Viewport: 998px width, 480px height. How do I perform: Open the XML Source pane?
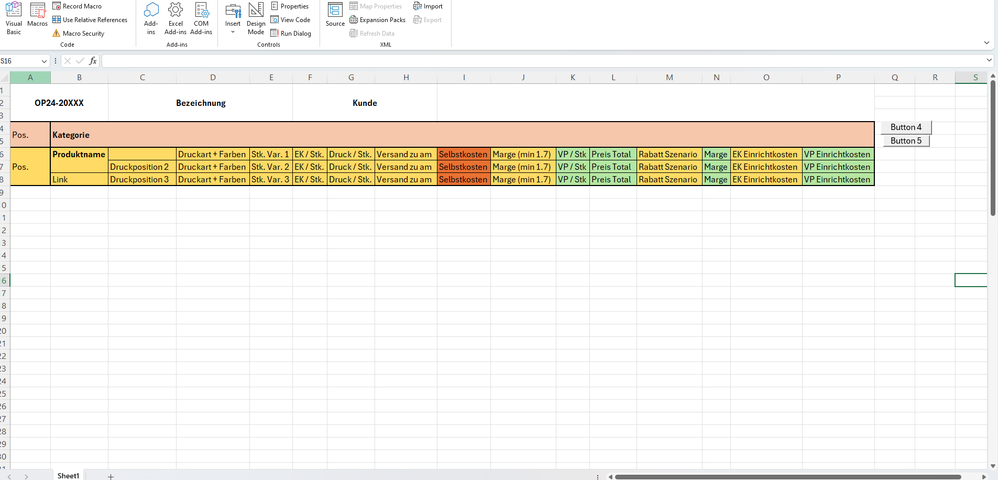335,15
